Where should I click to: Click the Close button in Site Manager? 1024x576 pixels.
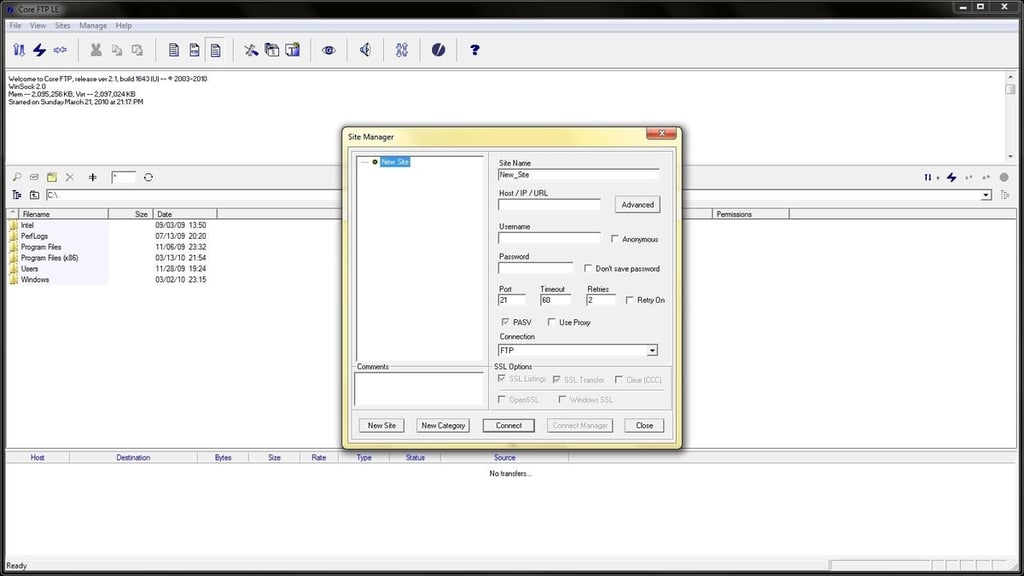tap(644, 425)
